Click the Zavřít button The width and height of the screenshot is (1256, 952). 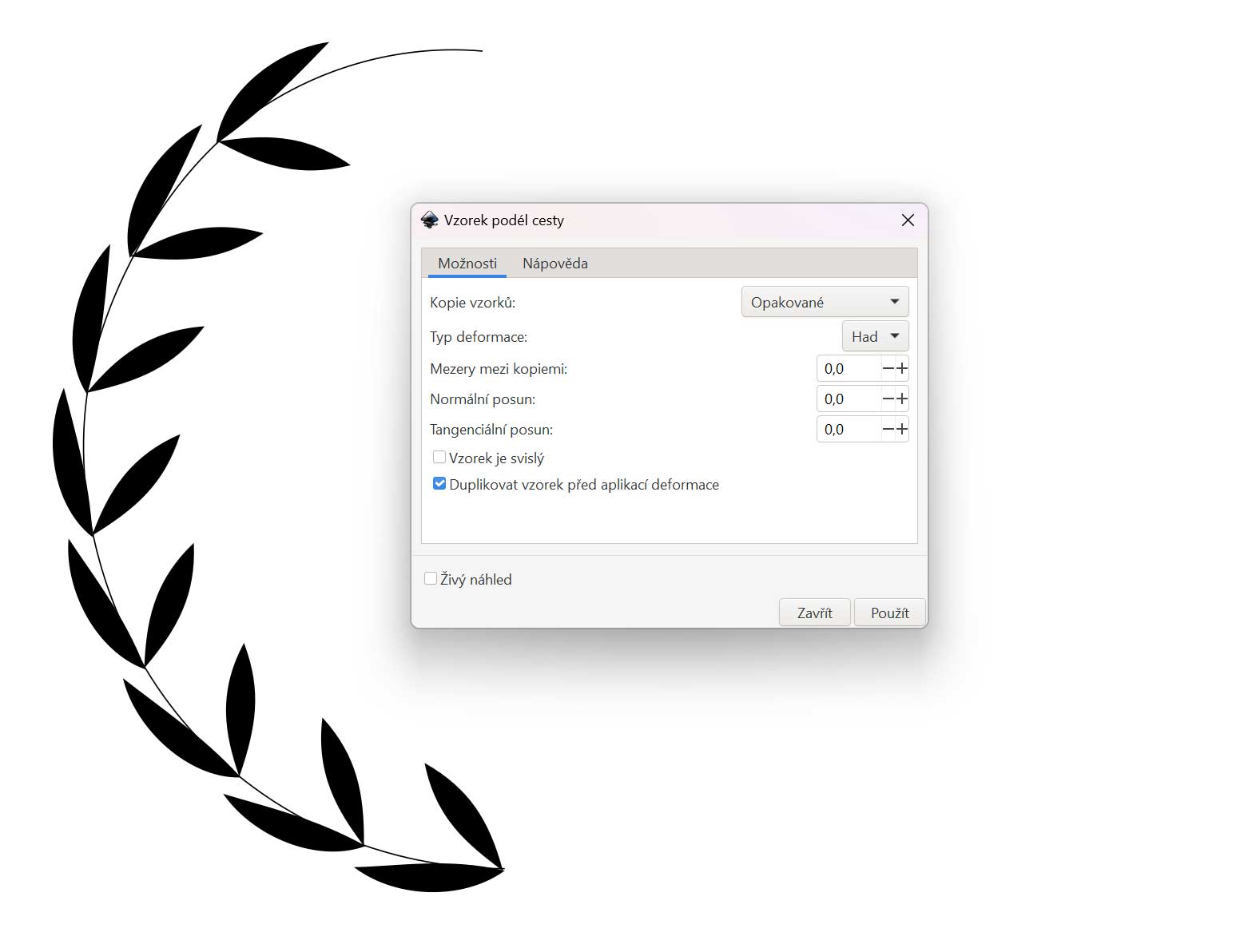click(814, 613)
